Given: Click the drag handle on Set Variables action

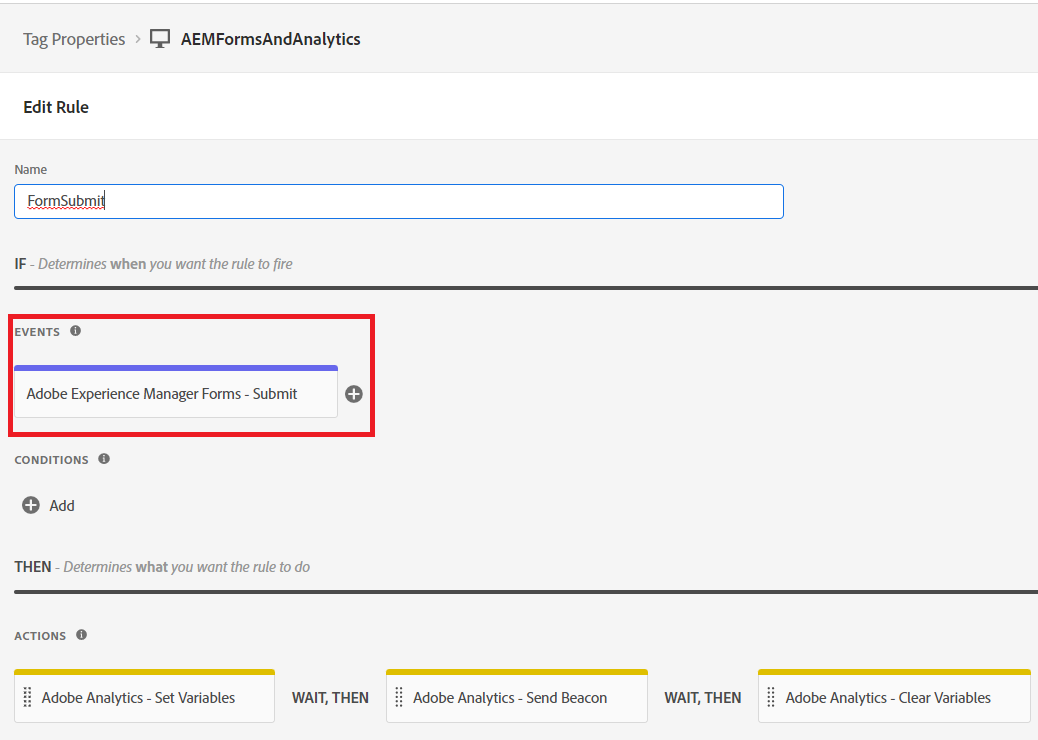Looking at the screenshot, I should coord(28,698).
